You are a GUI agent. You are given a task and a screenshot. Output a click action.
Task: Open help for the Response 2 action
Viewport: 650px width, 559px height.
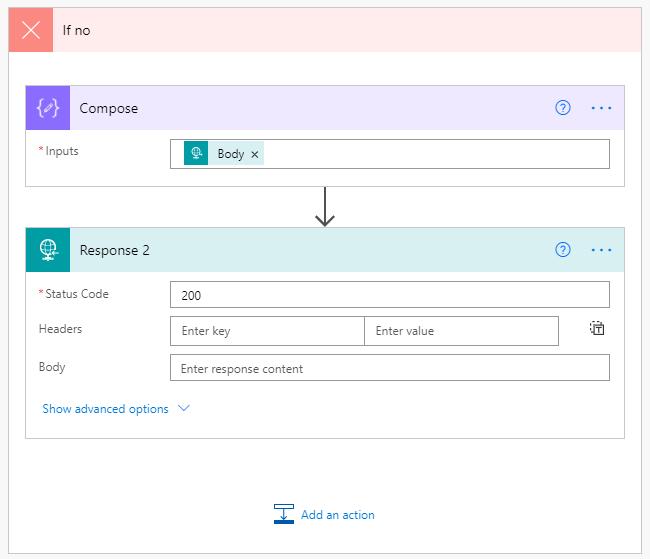click(x=563, y=250)
